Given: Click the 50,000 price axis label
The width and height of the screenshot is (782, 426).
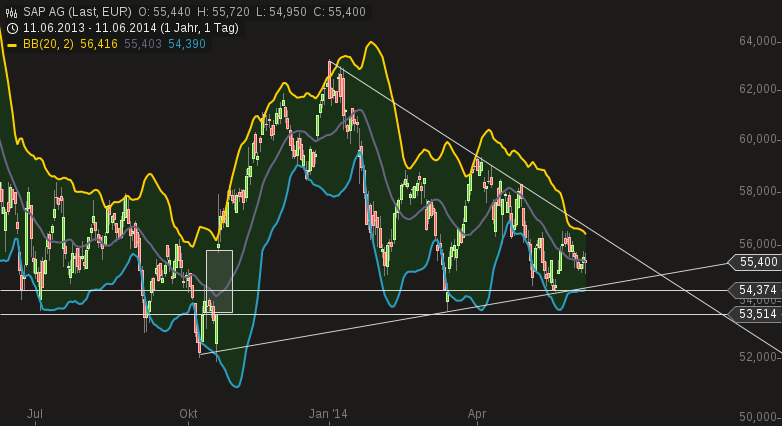Looking at the screenshot, I should coord(758,417).
